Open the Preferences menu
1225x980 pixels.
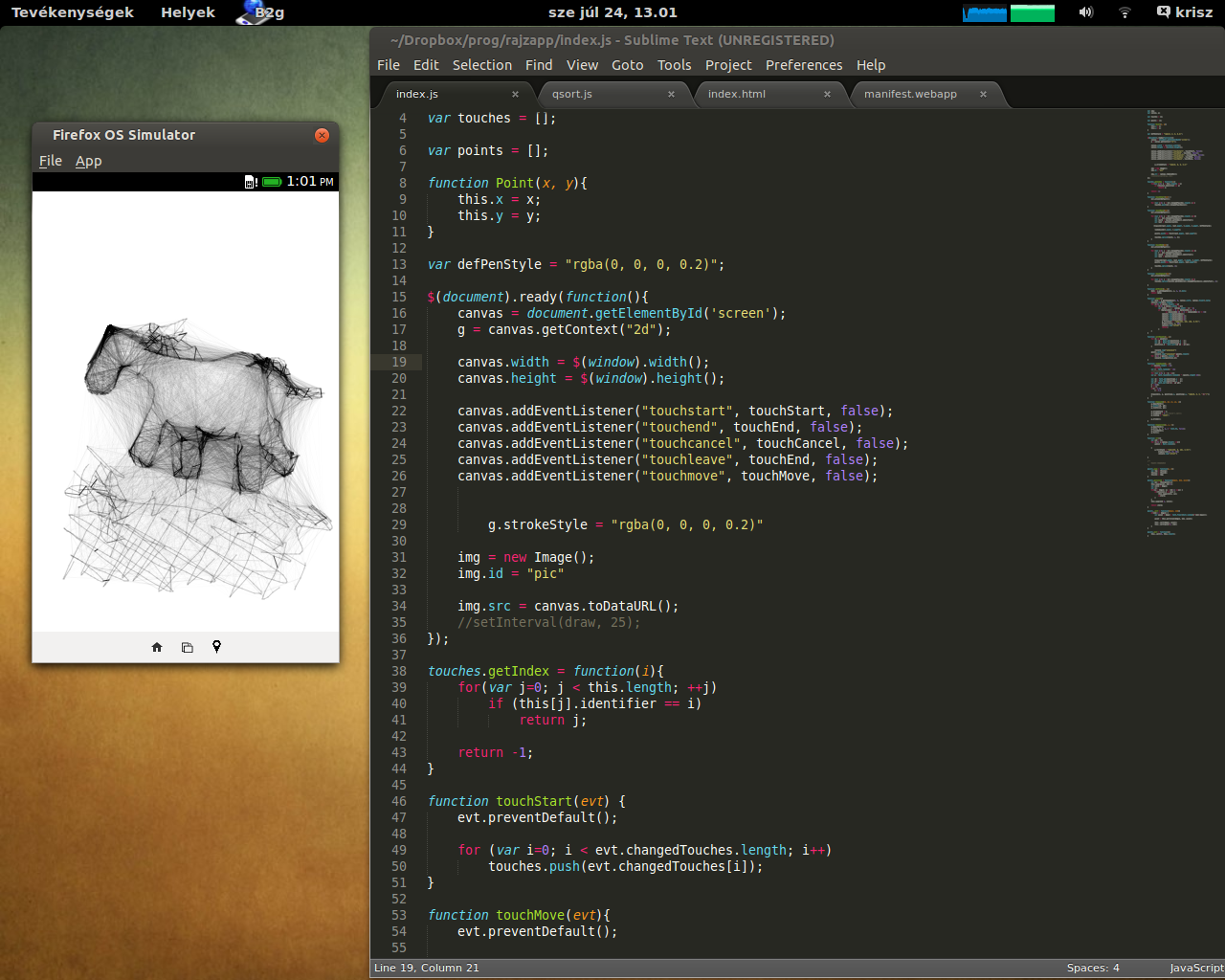(804, 65)
